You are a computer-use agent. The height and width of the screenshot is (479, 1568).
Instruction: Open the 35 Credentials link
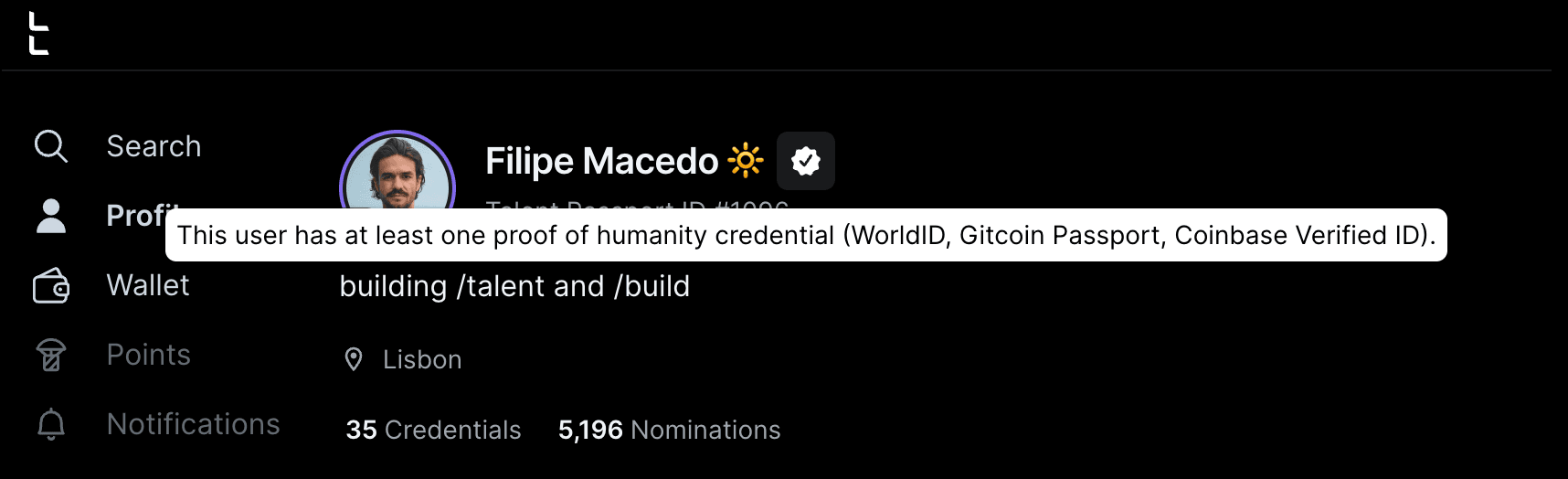[x=433, y=430]
